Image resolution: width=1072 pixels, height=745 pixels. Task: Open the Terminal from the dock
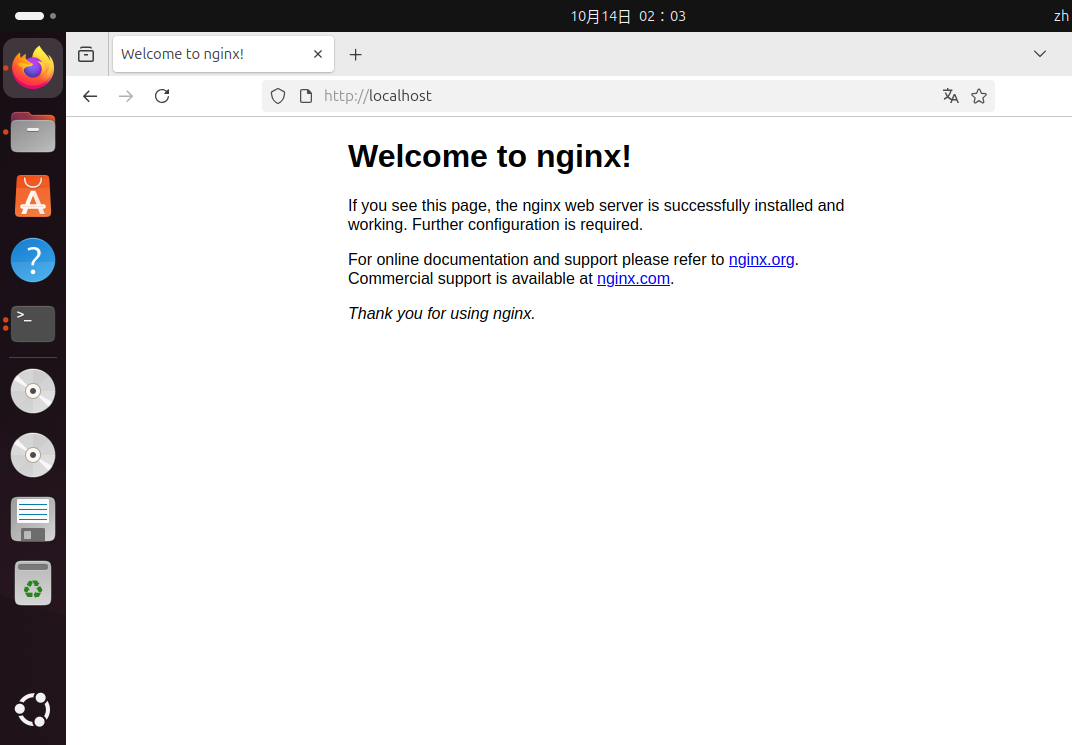[33, 324]
